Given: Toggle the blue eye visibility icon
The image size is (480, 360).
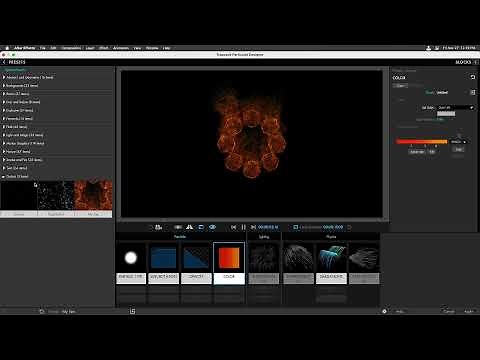Looking at the screenshot, I should point(212,227).
